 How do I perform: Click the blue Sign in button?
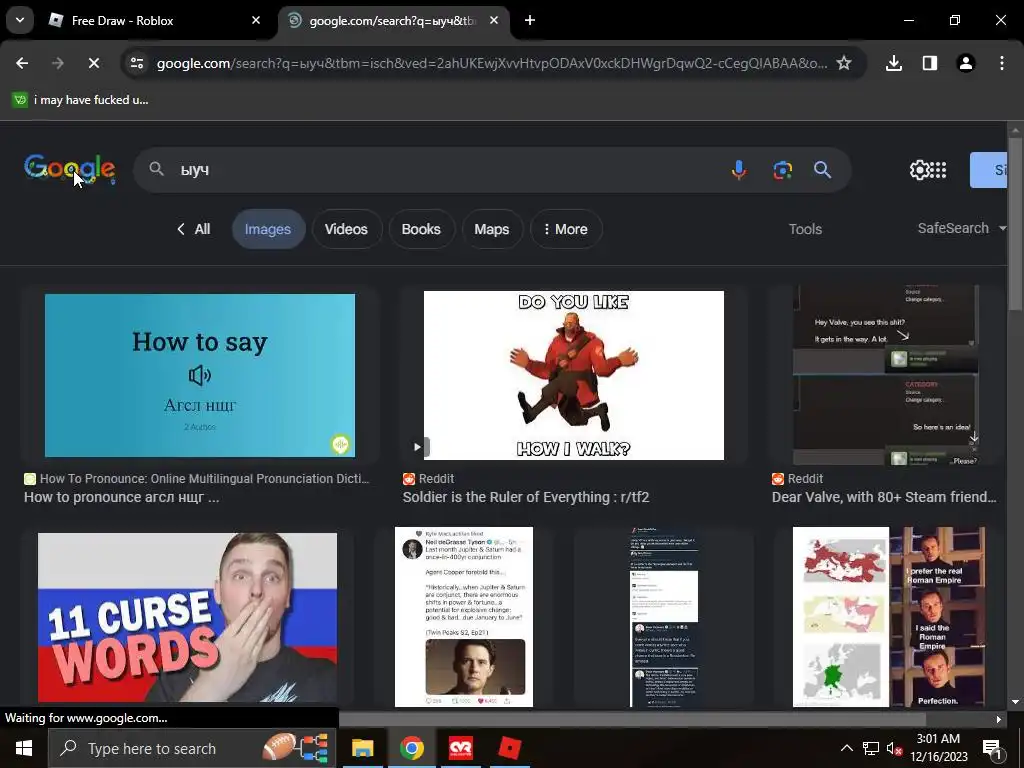click(989, 170)
